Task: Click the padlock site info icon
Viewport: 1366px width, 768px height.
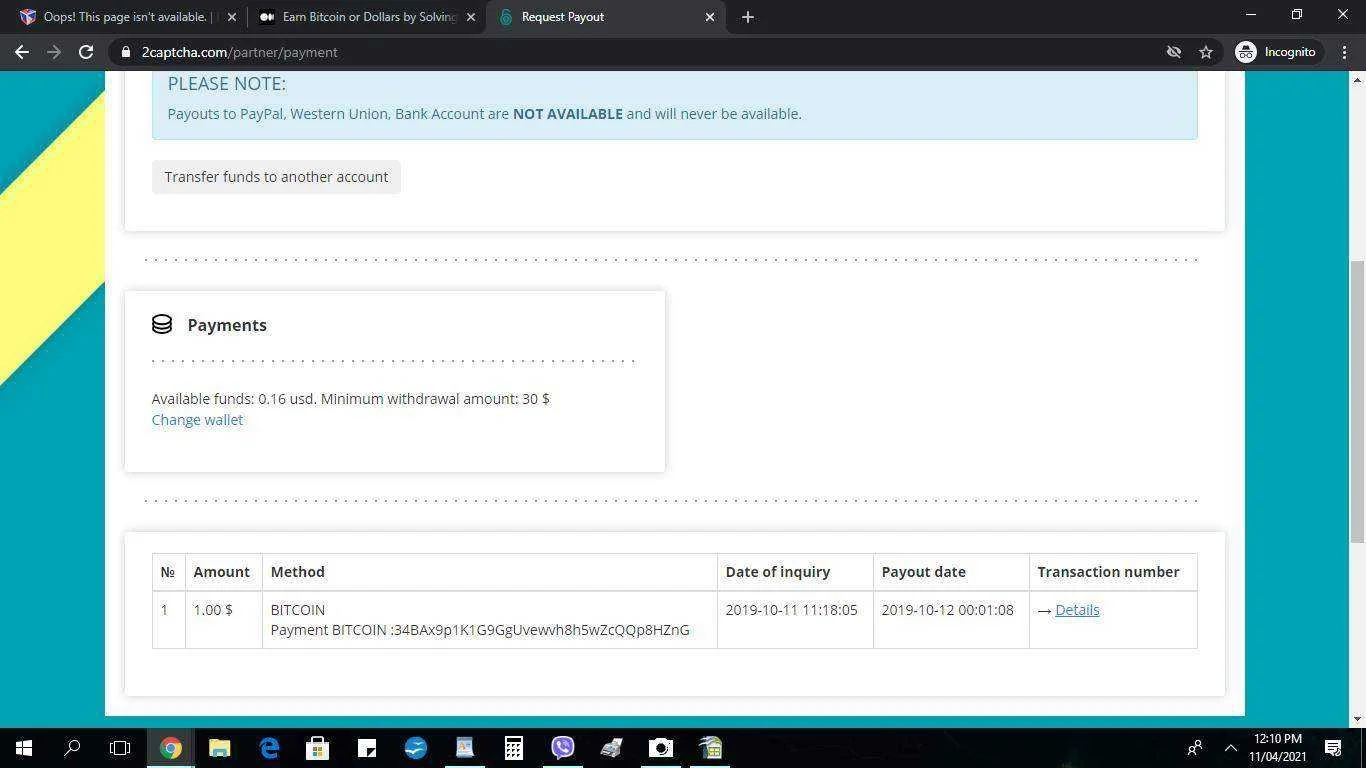Action: (126, 52)
